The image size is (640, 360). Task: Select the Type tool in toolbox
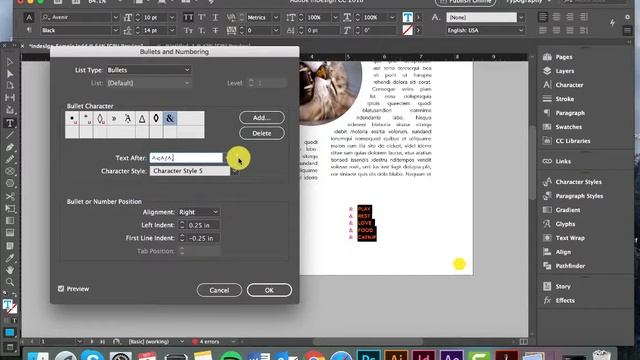[x=10, y=123]
